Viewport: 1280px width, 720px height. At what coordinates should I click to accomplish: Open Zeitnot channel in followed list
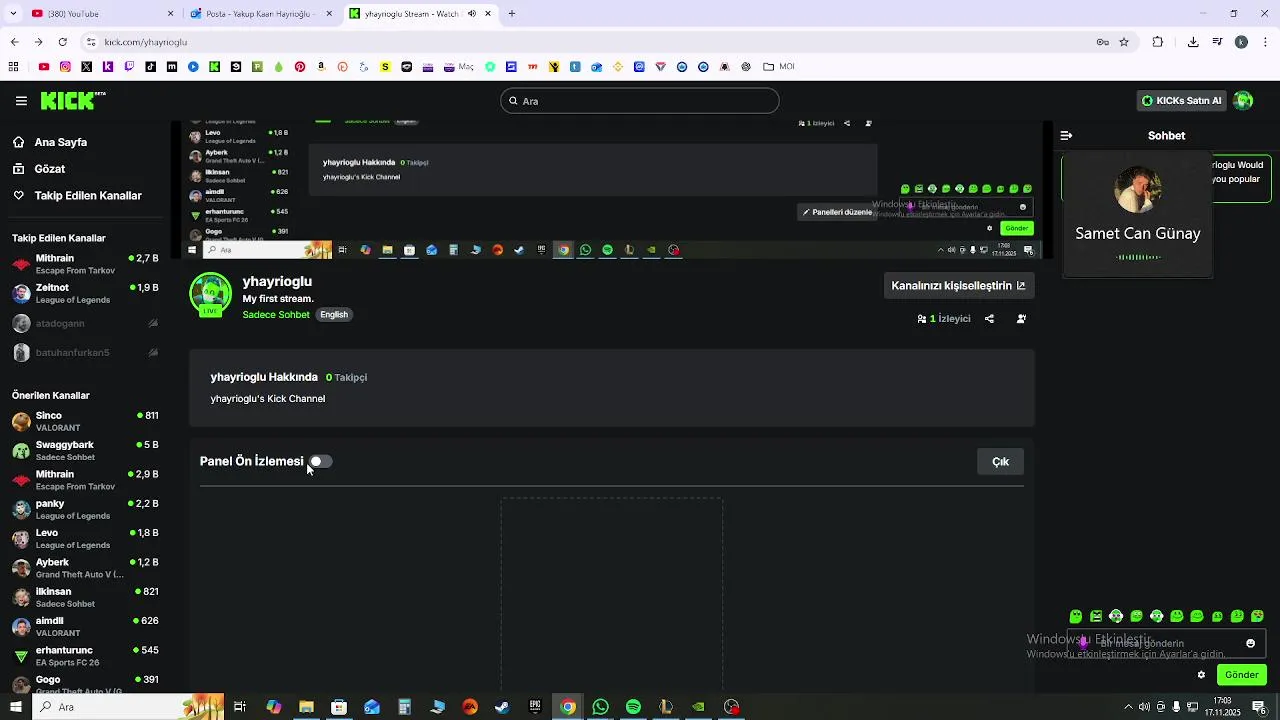coord(85,293)
